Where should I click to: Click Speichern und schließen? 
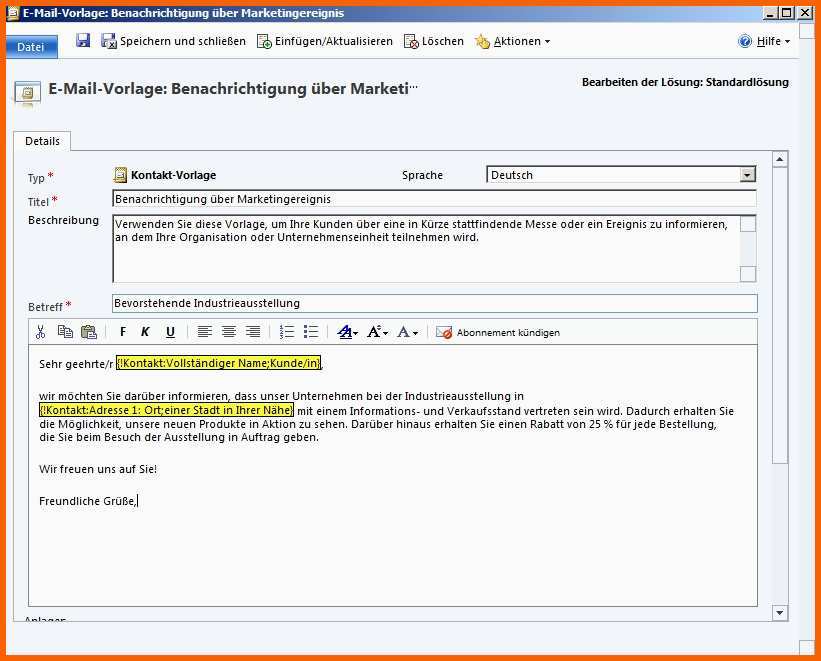coord(173,41)
